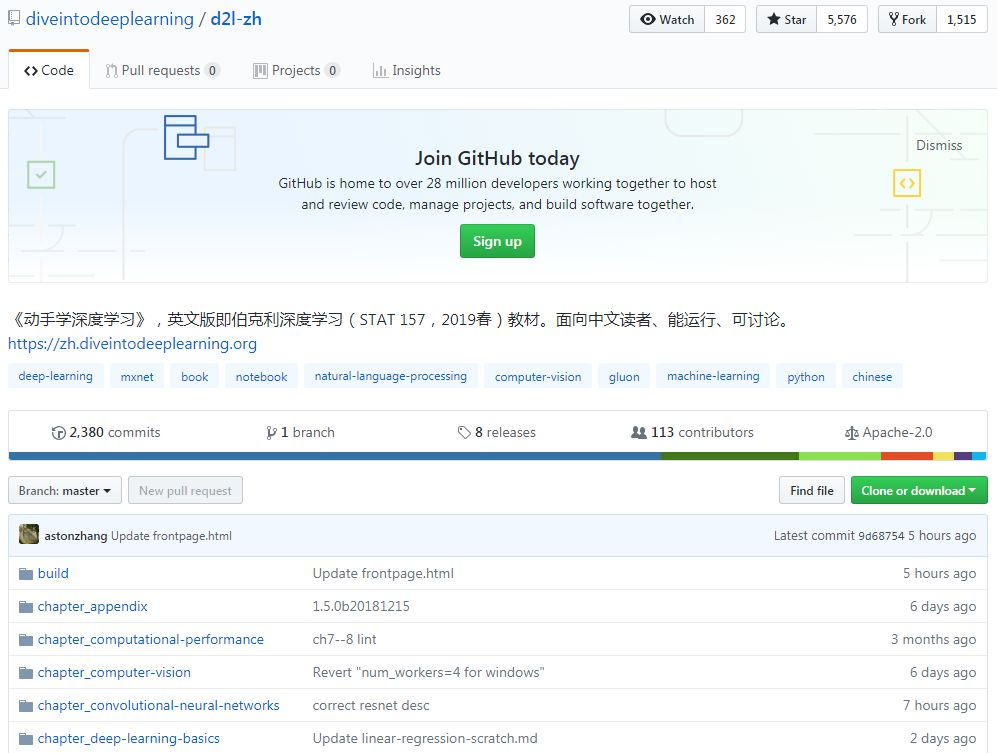Dismiss the Join GitHub banner
Screen dimensions: 997x753
click(938, 145)
